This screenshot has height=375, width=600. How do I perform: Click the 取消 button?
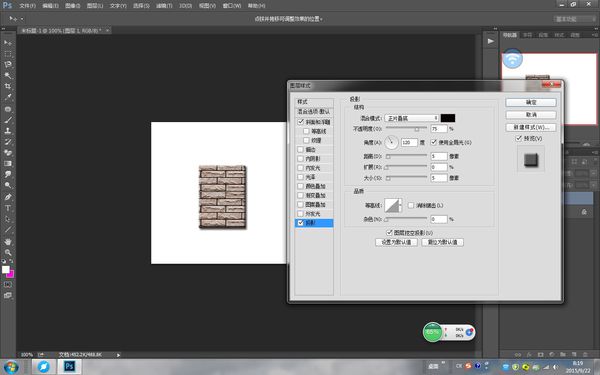point(531,114)
